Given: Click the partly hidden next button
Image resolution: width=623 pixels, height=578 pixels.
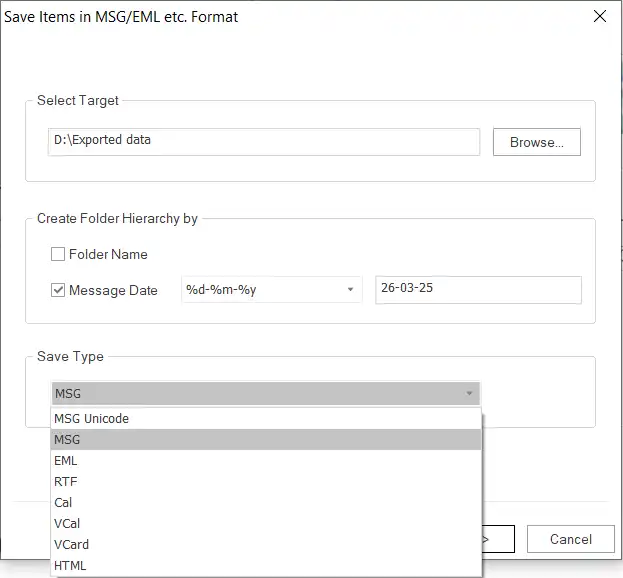Looking at the screenshot, I should point(498,539).
